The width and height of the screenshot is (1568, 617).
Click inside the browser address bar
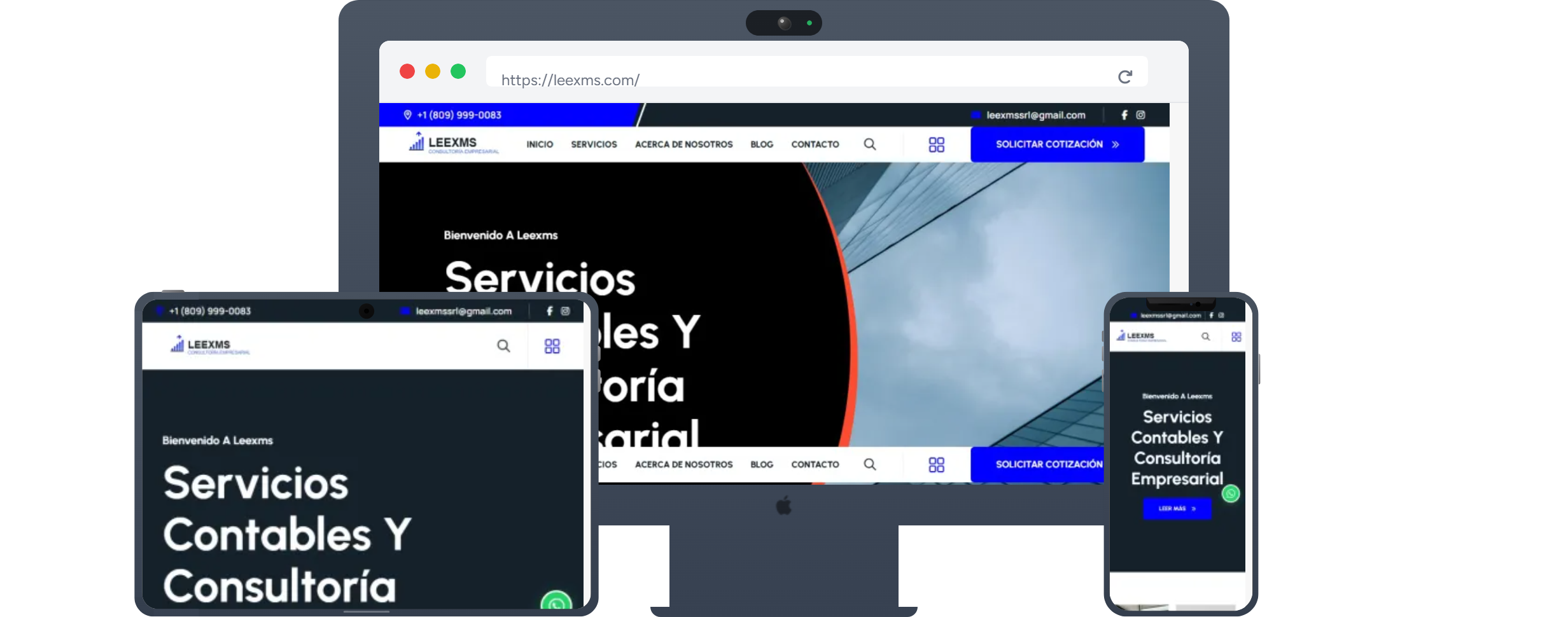pos(700,79)
